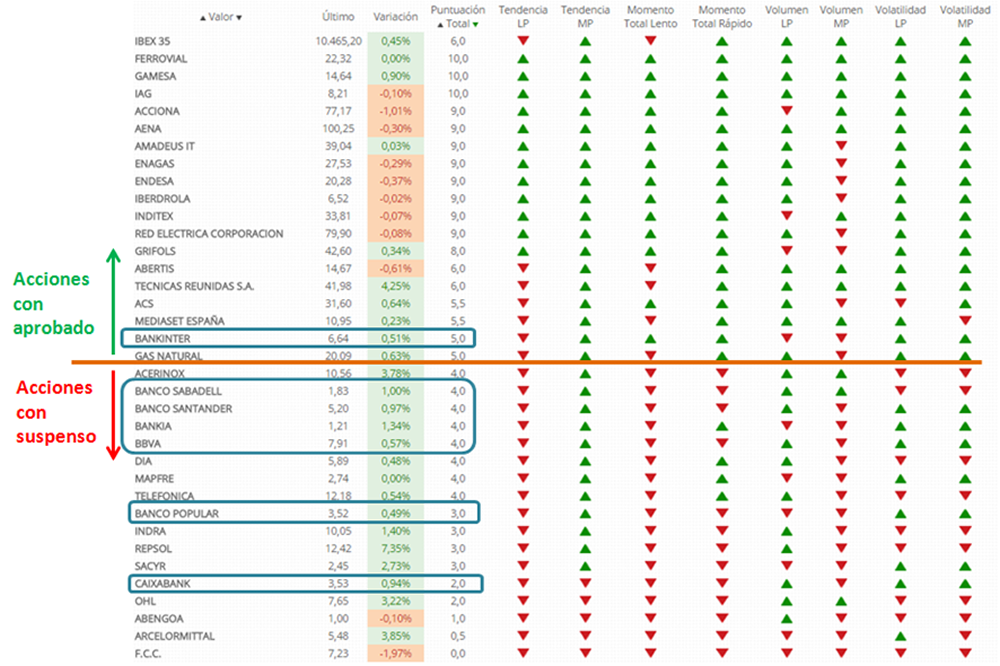Click F.C.C. variation value -1,97%
Viewport: 1000px width, 666px height.
[x=395, y=653]
